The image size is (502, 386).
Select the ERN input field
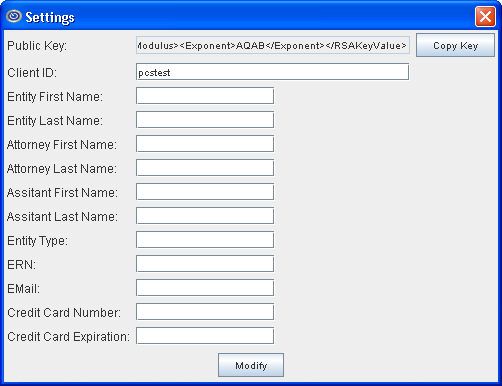205,264
